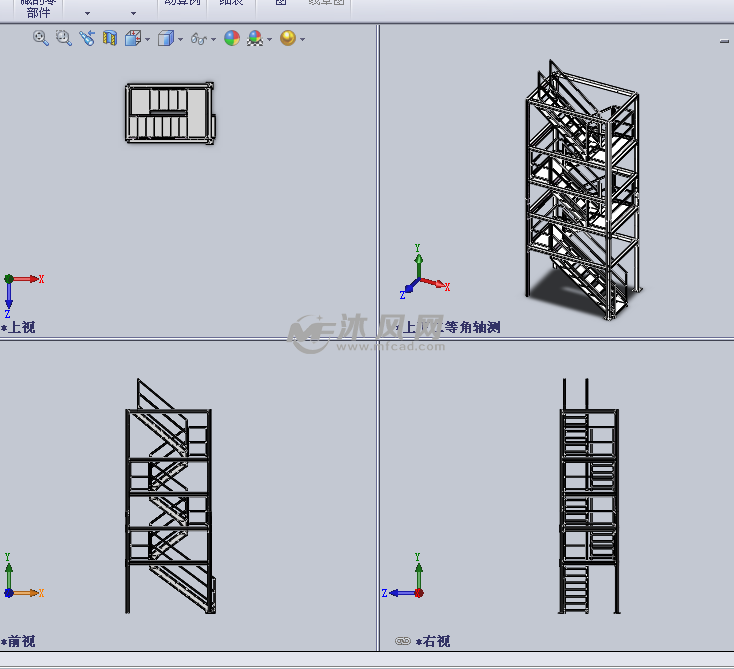Select the 前视 front view label

click(22, 641)
